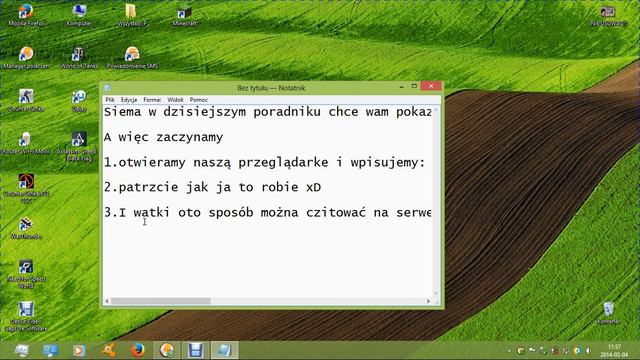Click the action center flag tray icon
This screenshot has height=360, width=640.
pyautogui.click(x=532, y=351)
